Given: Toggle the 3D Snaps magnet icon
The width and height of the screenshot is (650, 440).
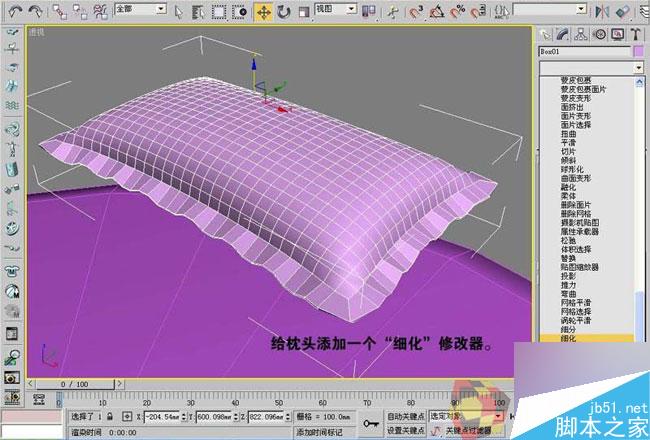Looking at the screenshot, I should tap(416, 12).
